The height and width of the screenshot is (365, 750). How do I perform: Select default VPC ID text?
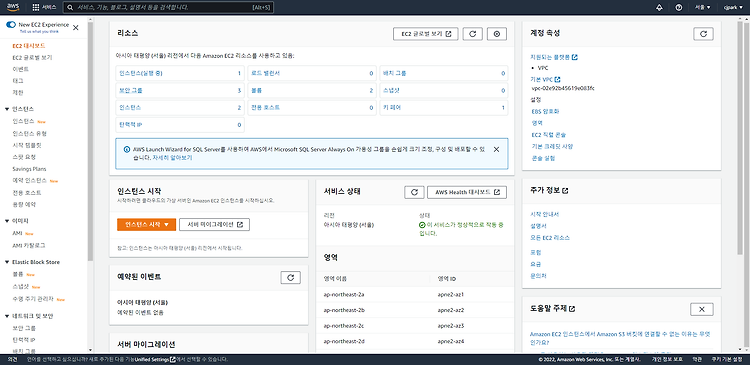pyautogui.click(x=563, y=88)
